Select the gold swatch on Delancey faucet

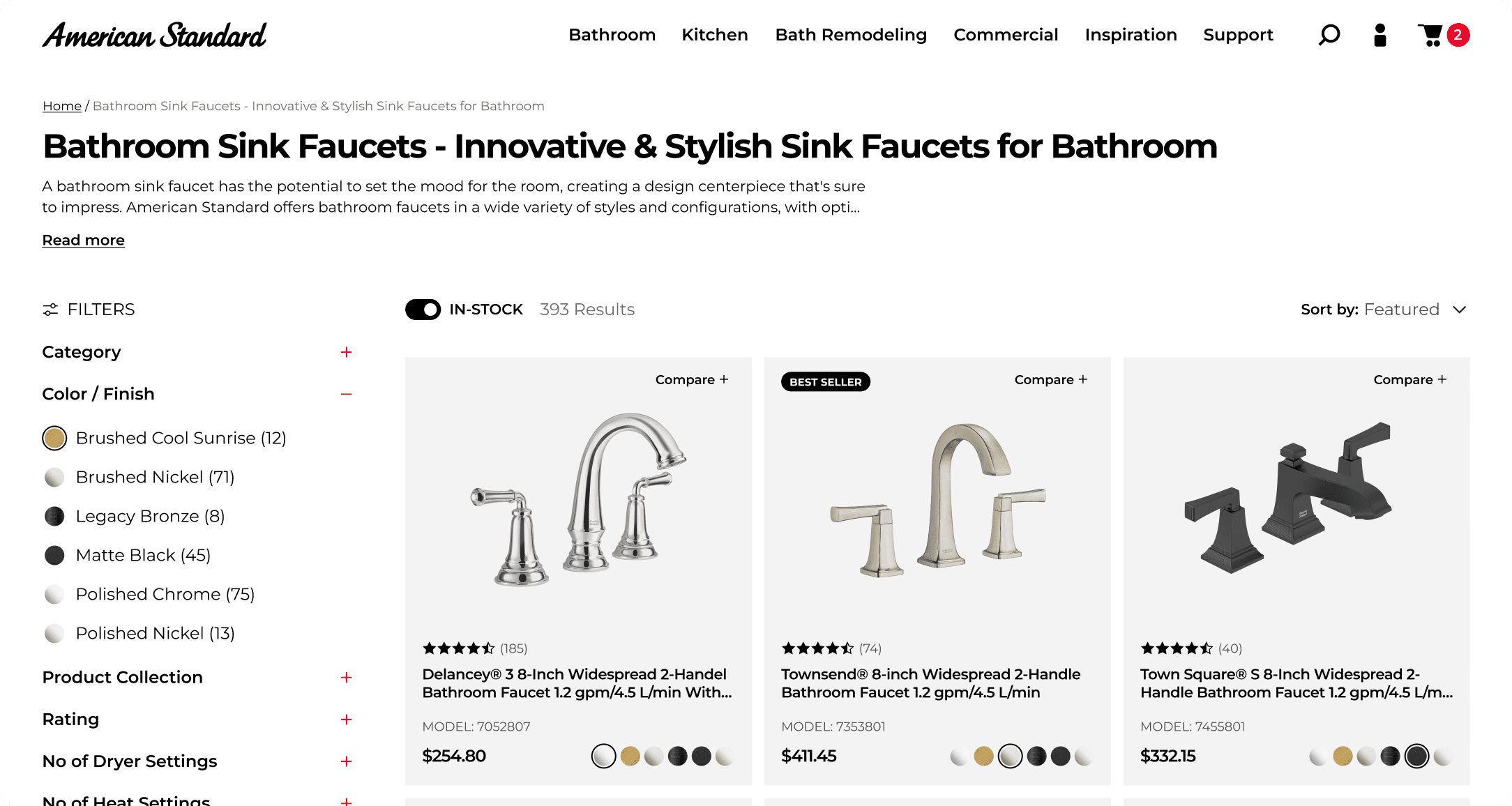629,755
